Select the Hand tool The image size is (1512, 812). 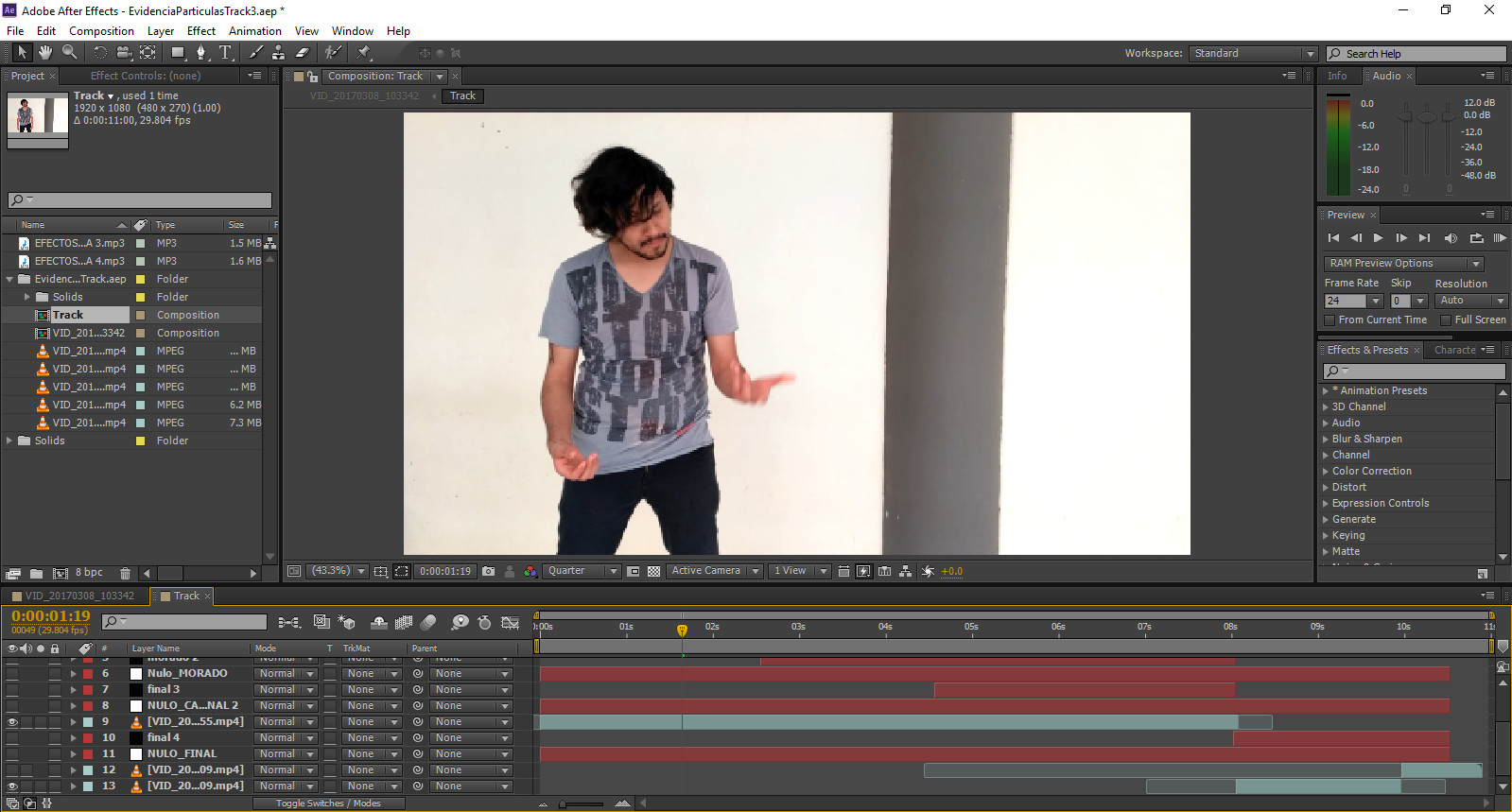tap(44, 53)
